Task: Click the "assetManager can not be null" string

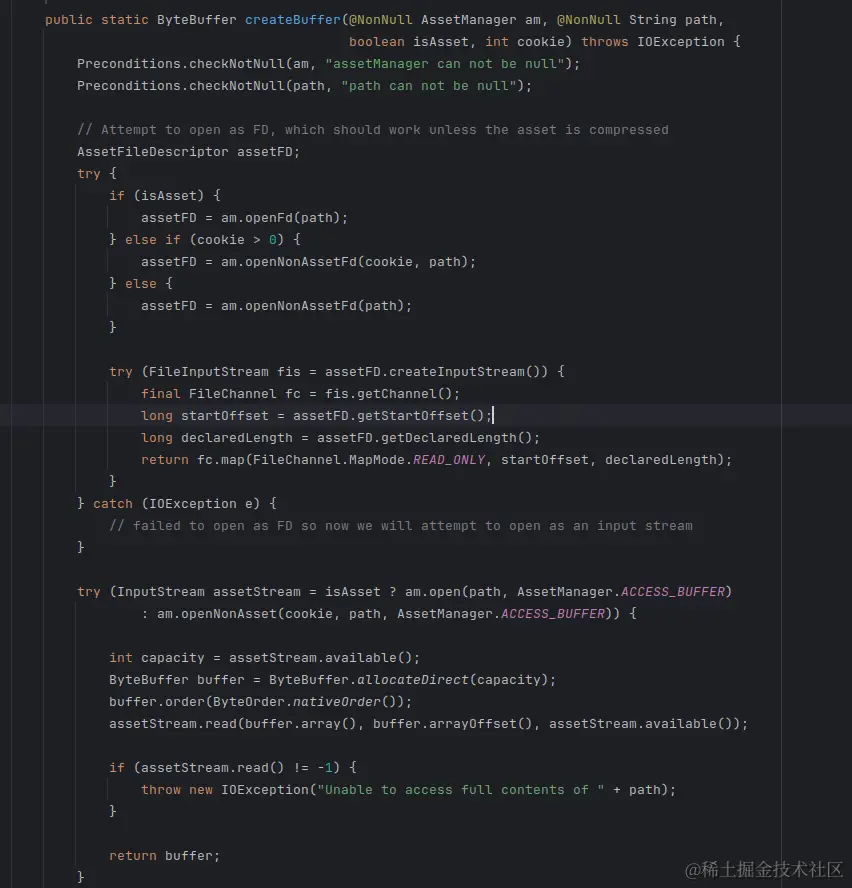Action: point(445,64)
